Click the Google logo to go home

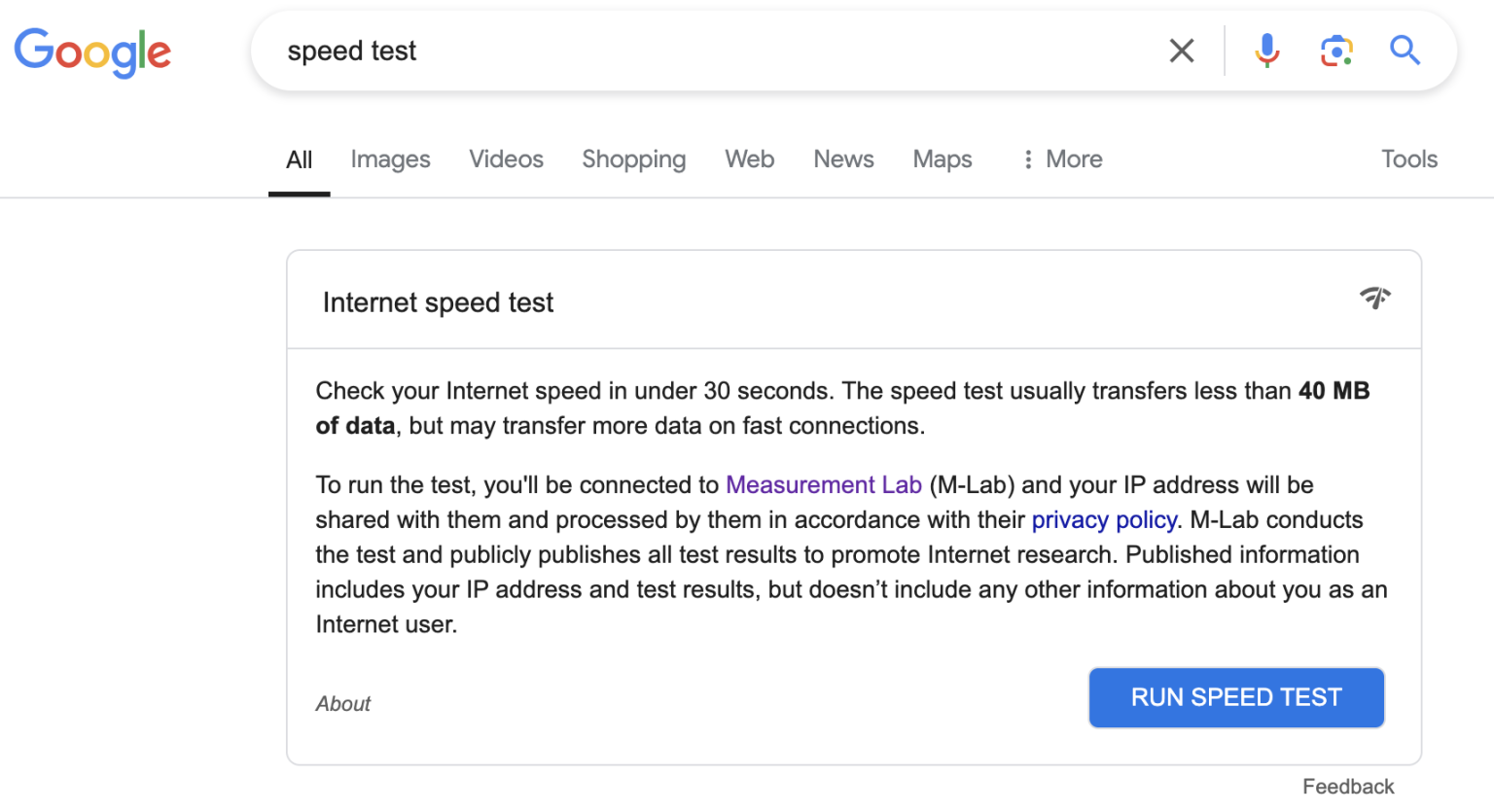[x=92, y=53]
